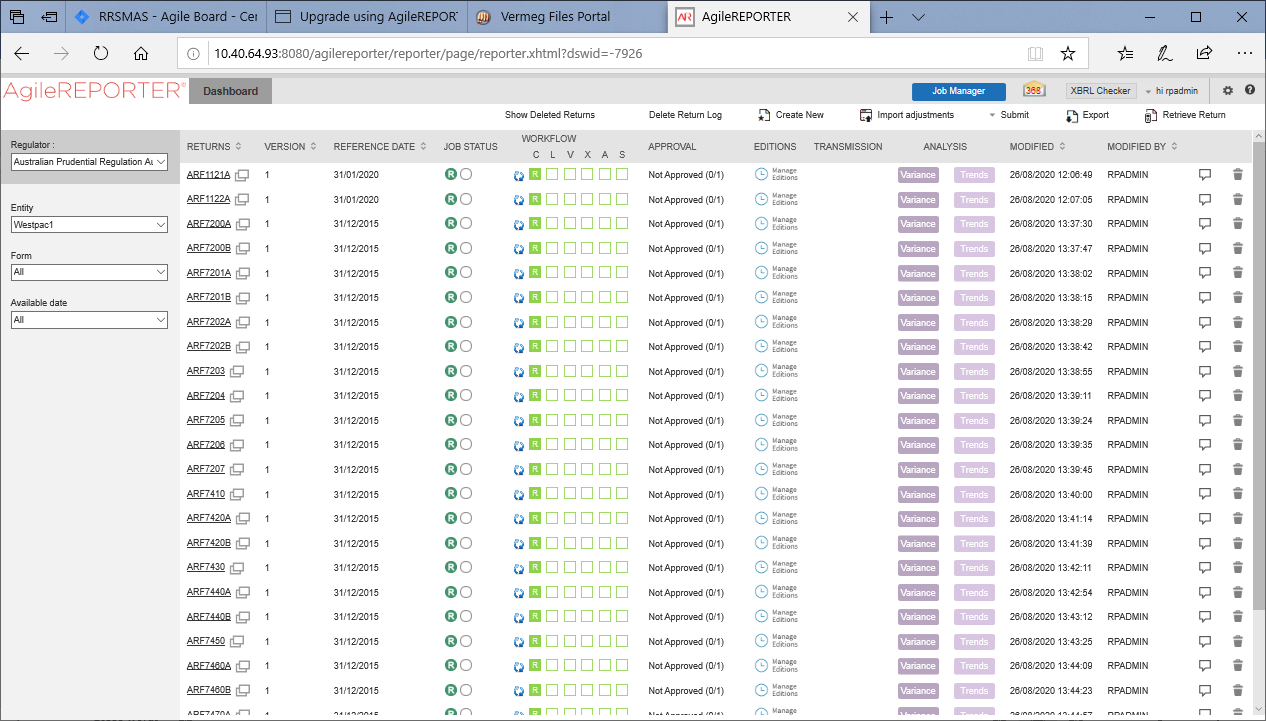This screenshot has width=1266, height=721.
Task: Delete the ARF7450 return via trash icon
Action: click(1237, 641)
